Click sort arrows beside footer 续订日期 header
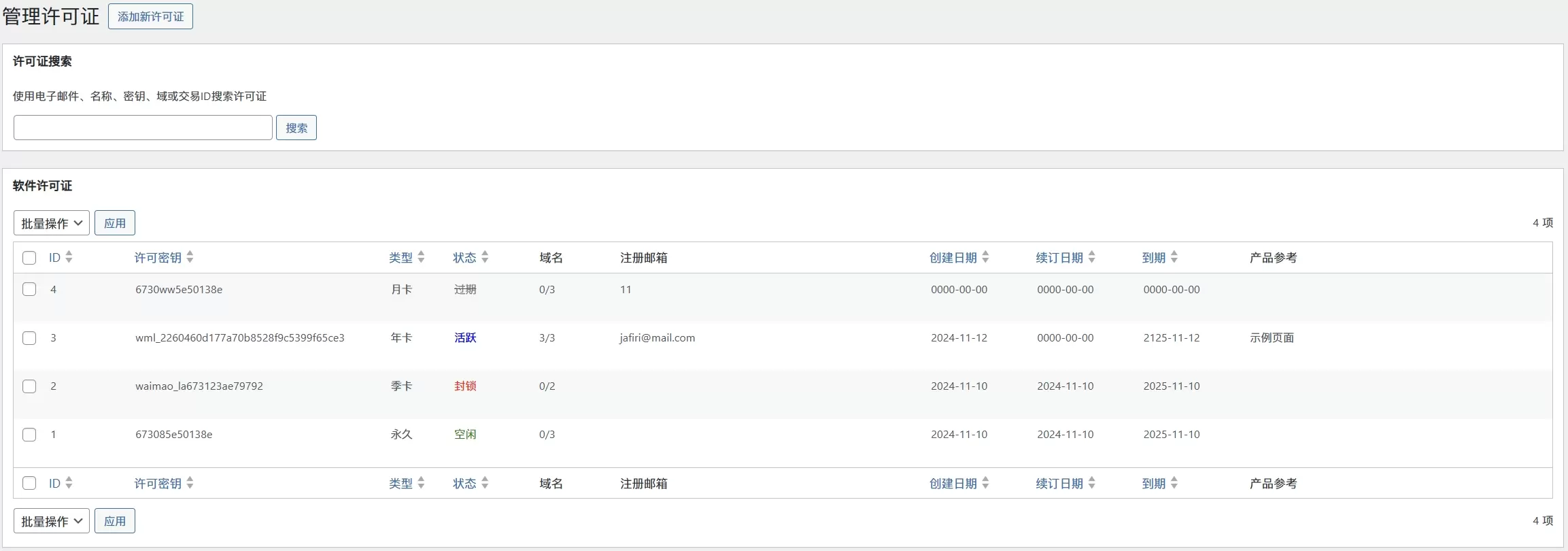Image resolution: width=1568 pixels, height=551 pixels. [x=1091, y=483]
